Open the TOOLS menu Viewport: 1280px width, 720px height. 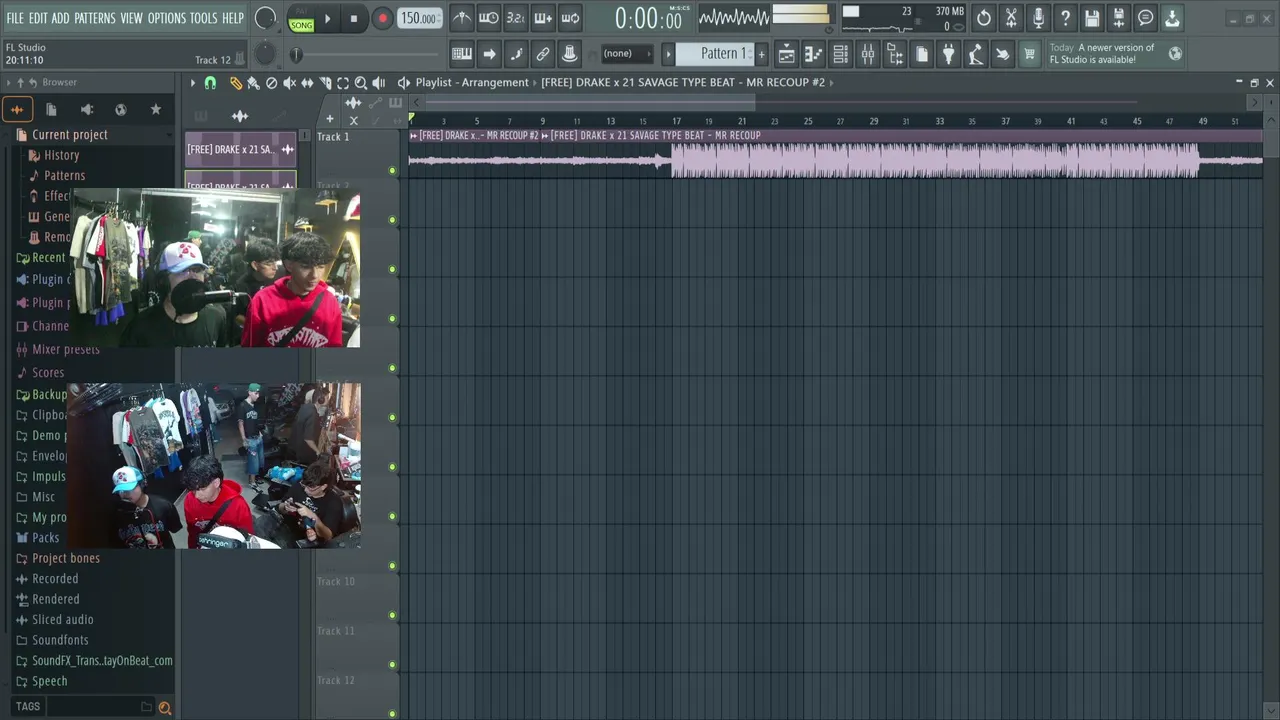pyautogui.click(x=204, y=18)
